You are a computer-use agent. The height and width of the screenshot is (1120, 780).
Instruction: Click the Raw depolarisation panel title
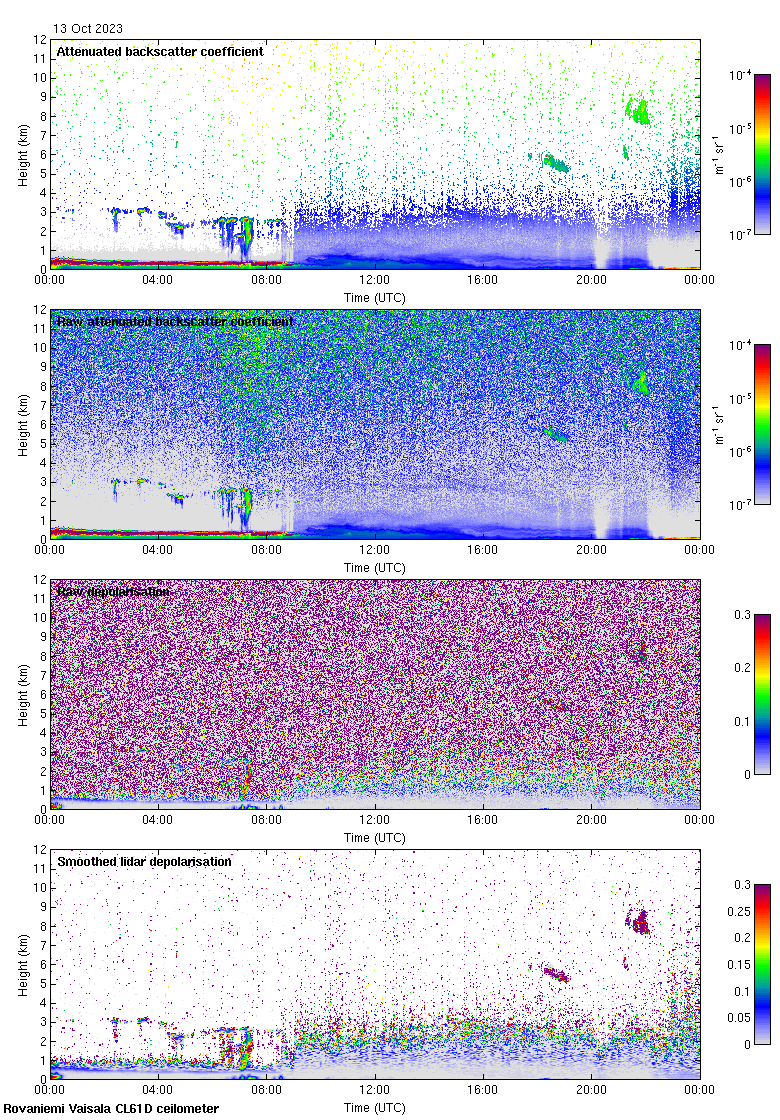point(114,591)
